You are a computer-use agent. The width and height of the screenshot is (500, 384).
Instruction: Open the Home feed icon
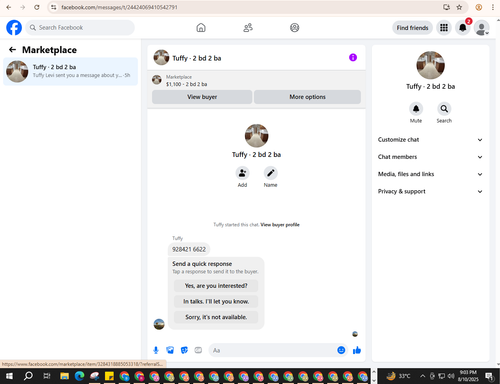click(201, 27)
